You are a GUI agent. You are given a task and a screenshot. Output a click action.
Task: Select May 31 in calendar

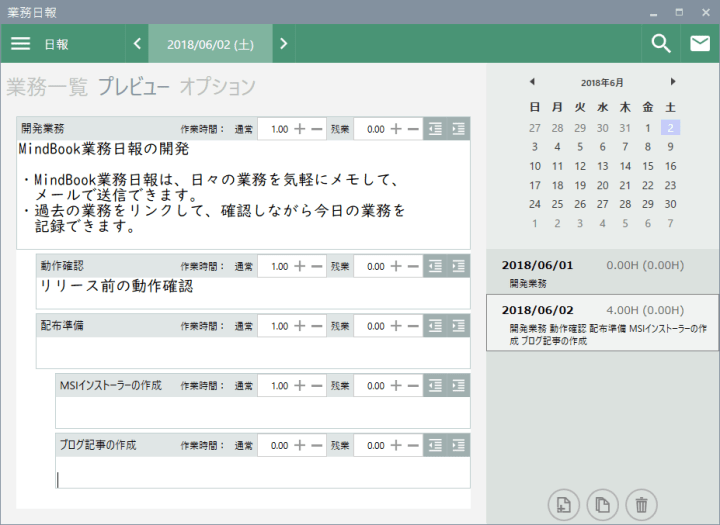(625, 128)
